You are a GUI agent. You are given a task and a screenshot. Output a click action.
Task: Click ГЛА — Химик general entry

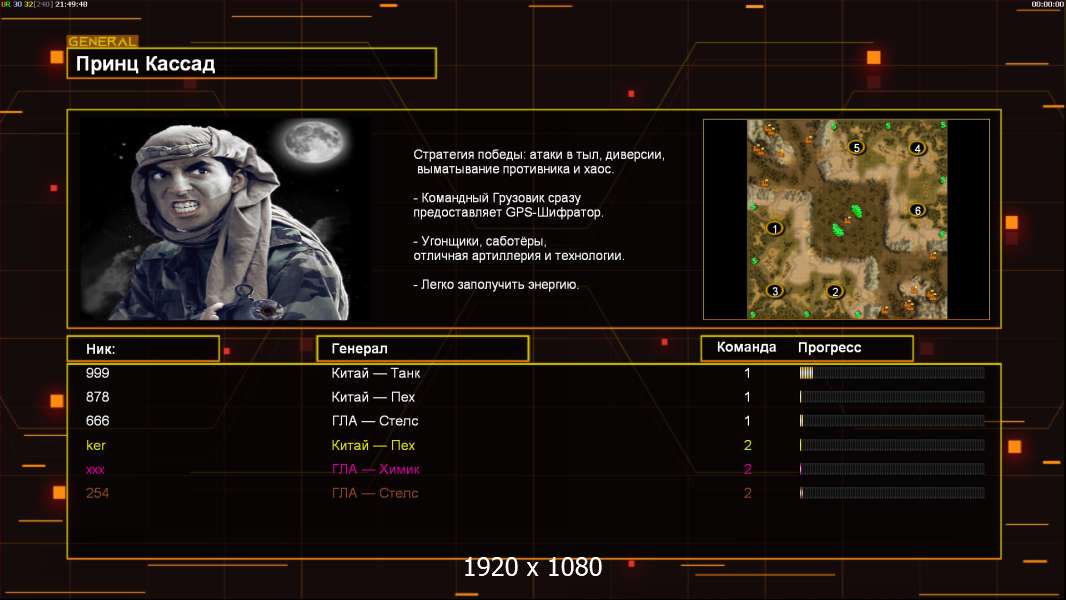[375, 469]
